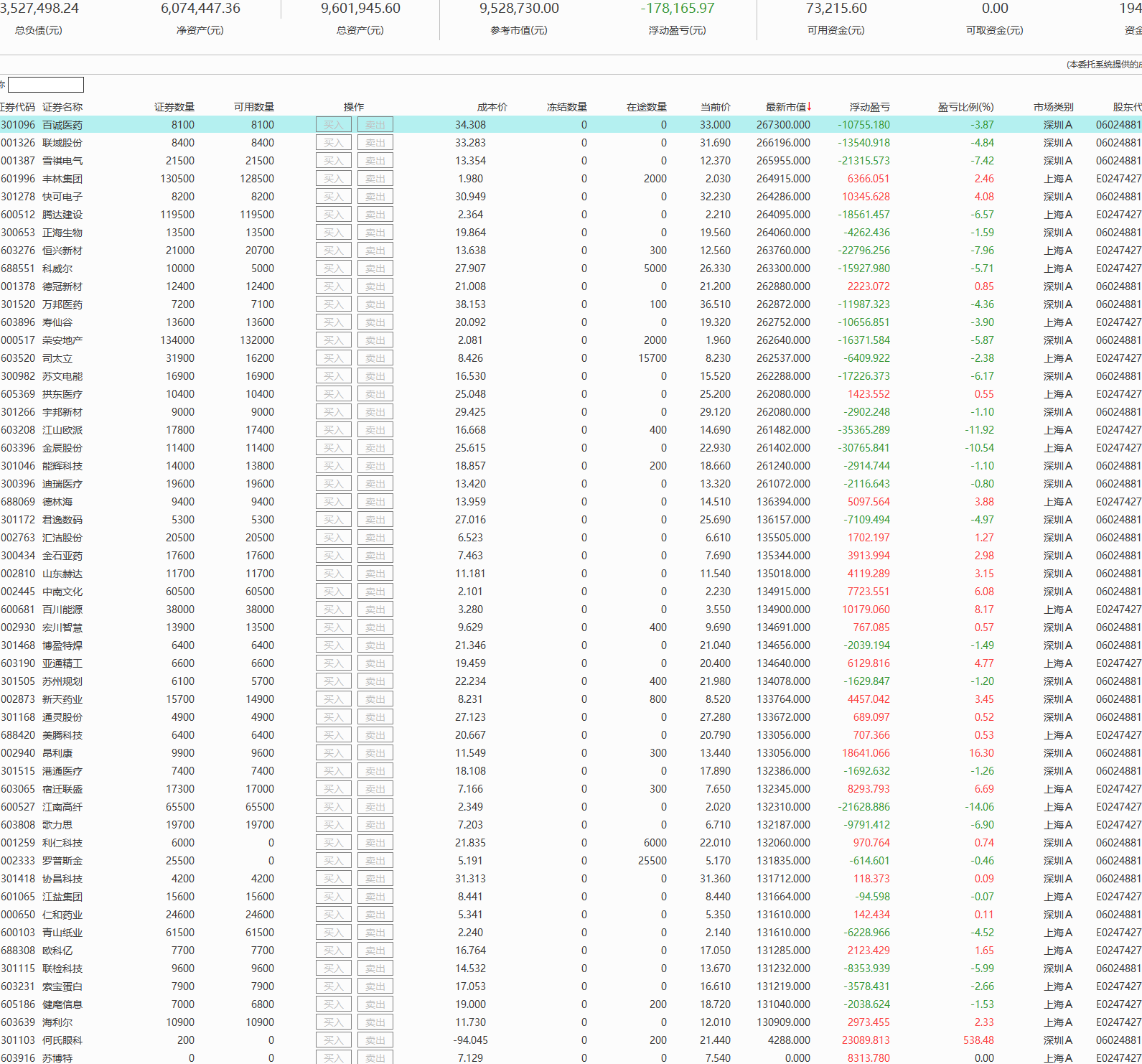The image size is (1142, 1064).
Task: Click 参考市值 value 9,528,730.00
Action: tap(519, 9)
